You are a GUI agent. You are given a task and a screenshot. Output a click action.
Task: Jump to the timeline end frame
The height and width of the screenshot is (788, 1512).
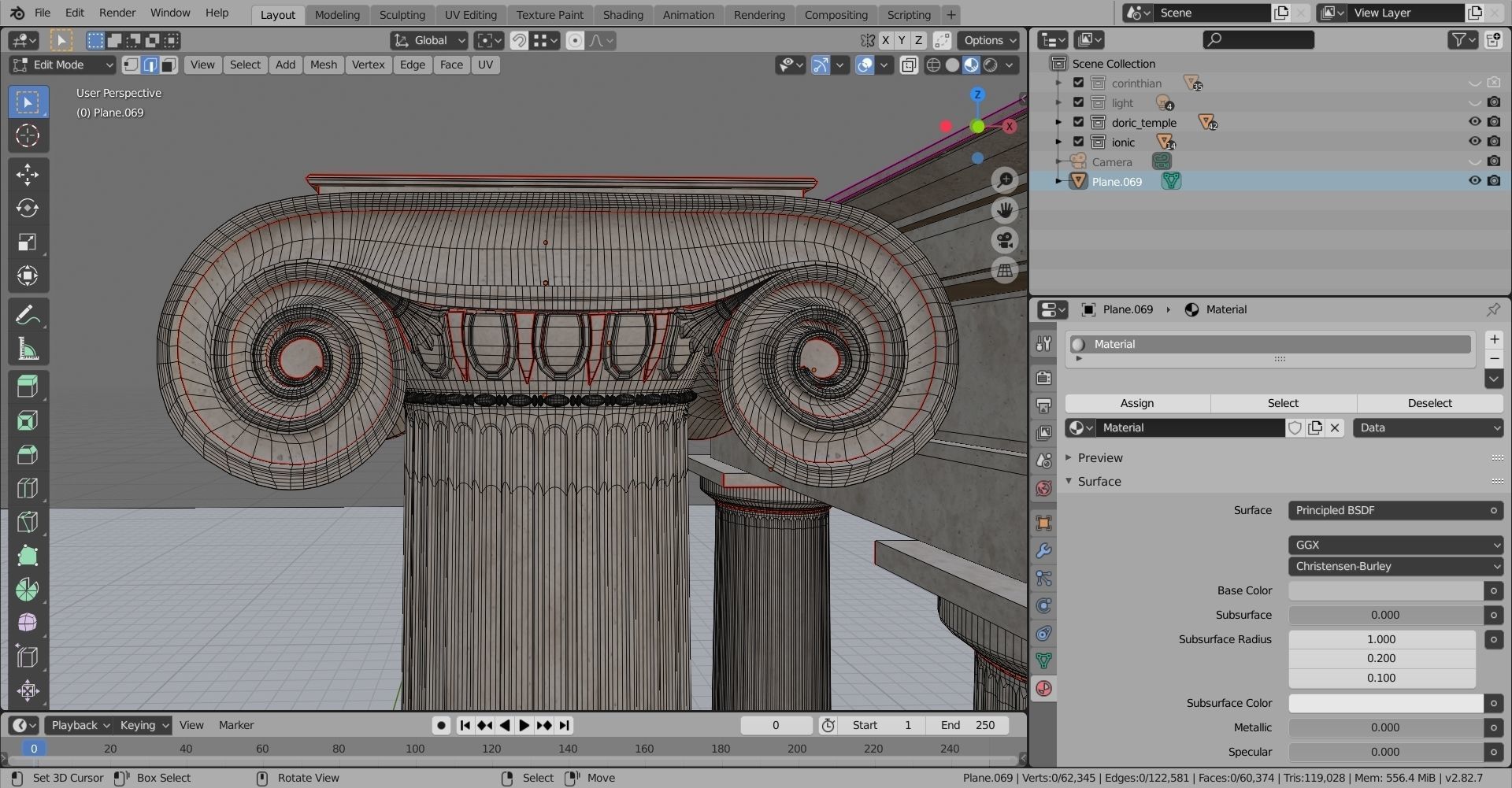[564, 725]
